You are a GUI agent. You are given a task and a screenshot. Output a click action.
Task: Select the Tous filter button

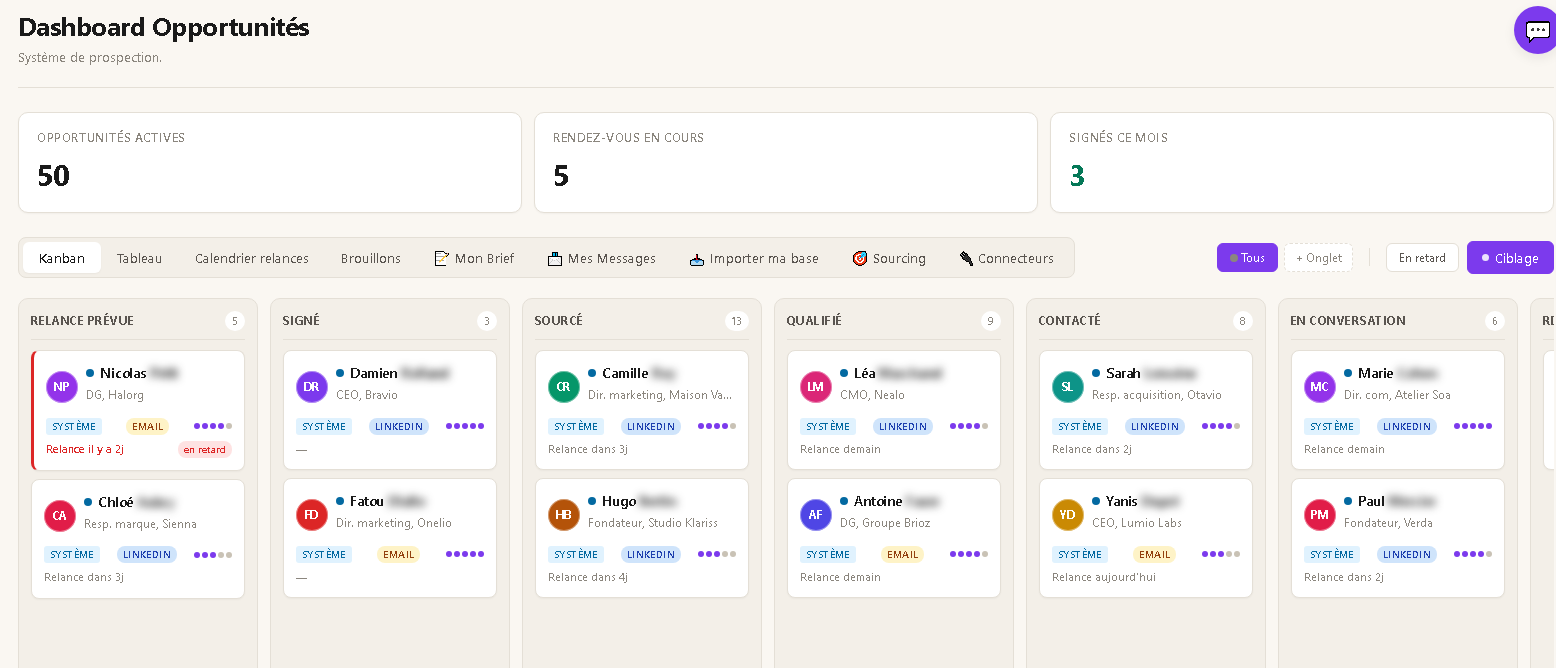pyautogui.click(x=1247, y=258)
